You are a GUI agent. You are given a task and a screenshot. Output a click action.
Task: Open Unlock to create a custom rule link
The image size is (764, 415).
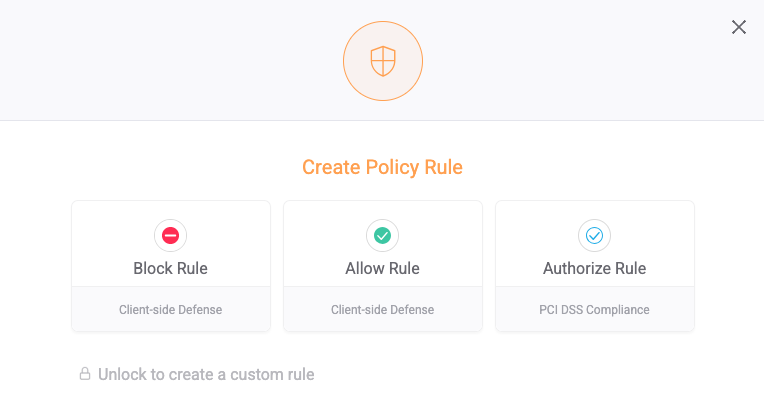pos(197,374)
